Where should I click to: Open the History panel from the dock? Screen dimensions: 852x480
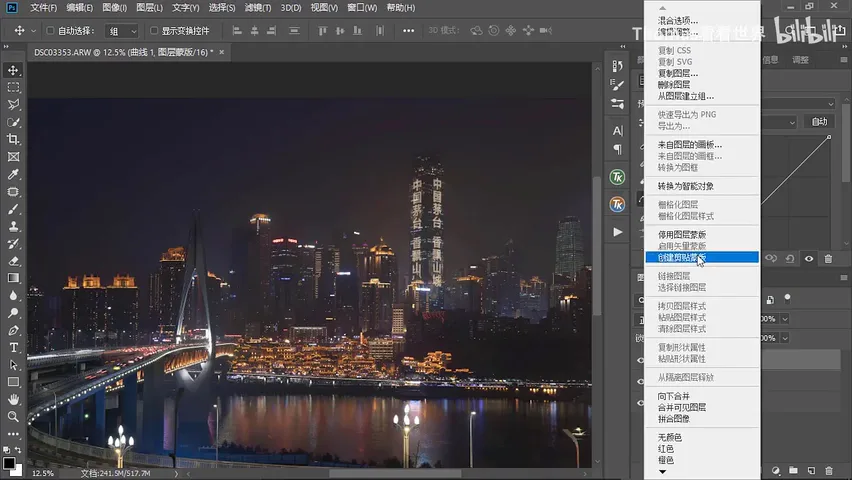617,66
